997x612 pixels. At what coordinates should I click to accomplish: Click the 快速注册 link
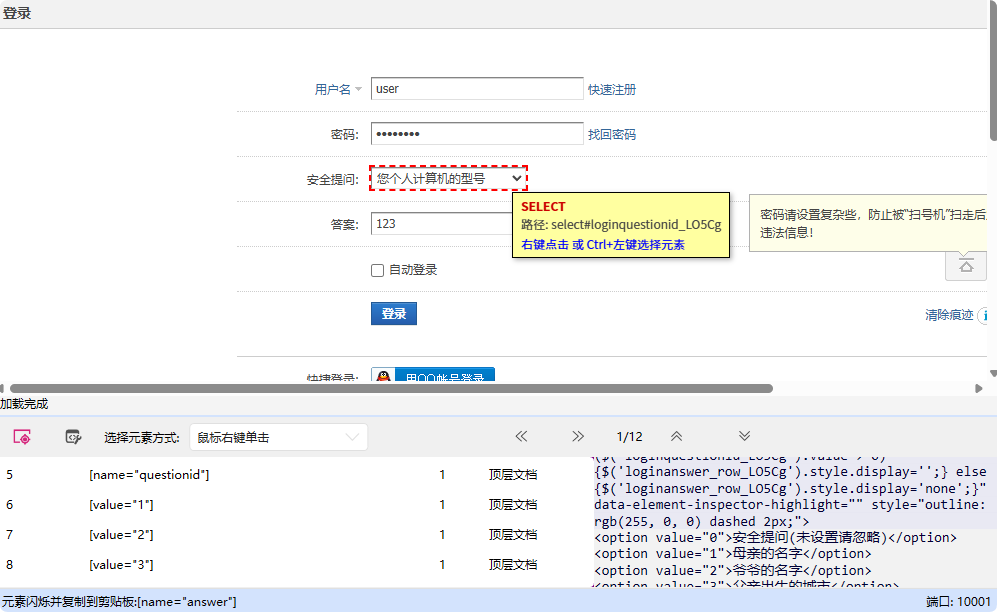coord(613,89)
